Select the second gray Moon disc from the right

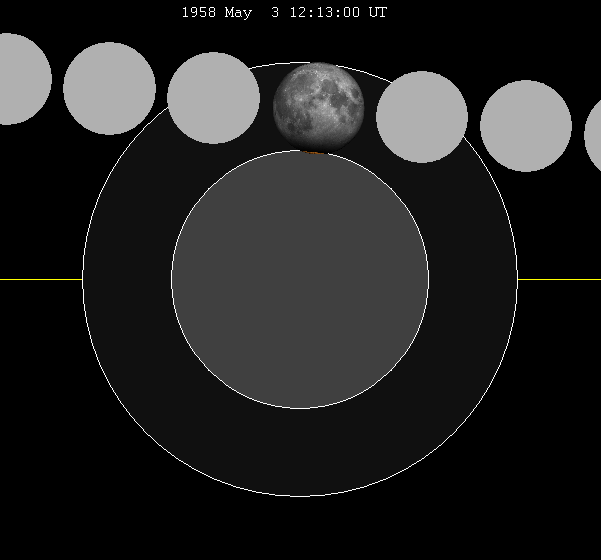pyautogui.click(x=525, y=126)
